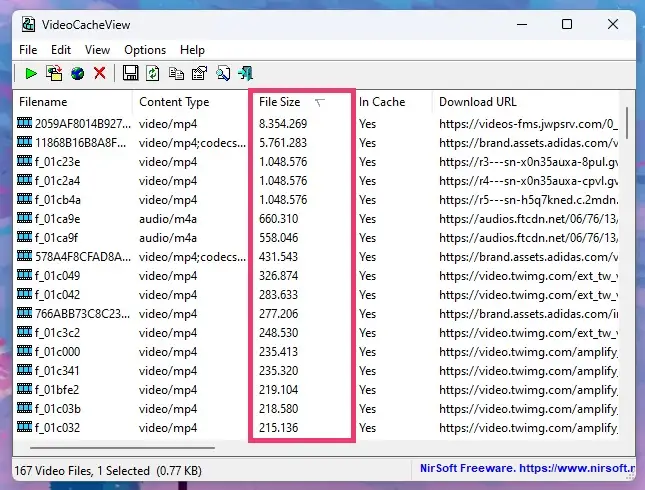Image resolution: width=645 pixels, height=490 pixels.
Task: Select file named f_01c000
Action: (x=58, y=352)
